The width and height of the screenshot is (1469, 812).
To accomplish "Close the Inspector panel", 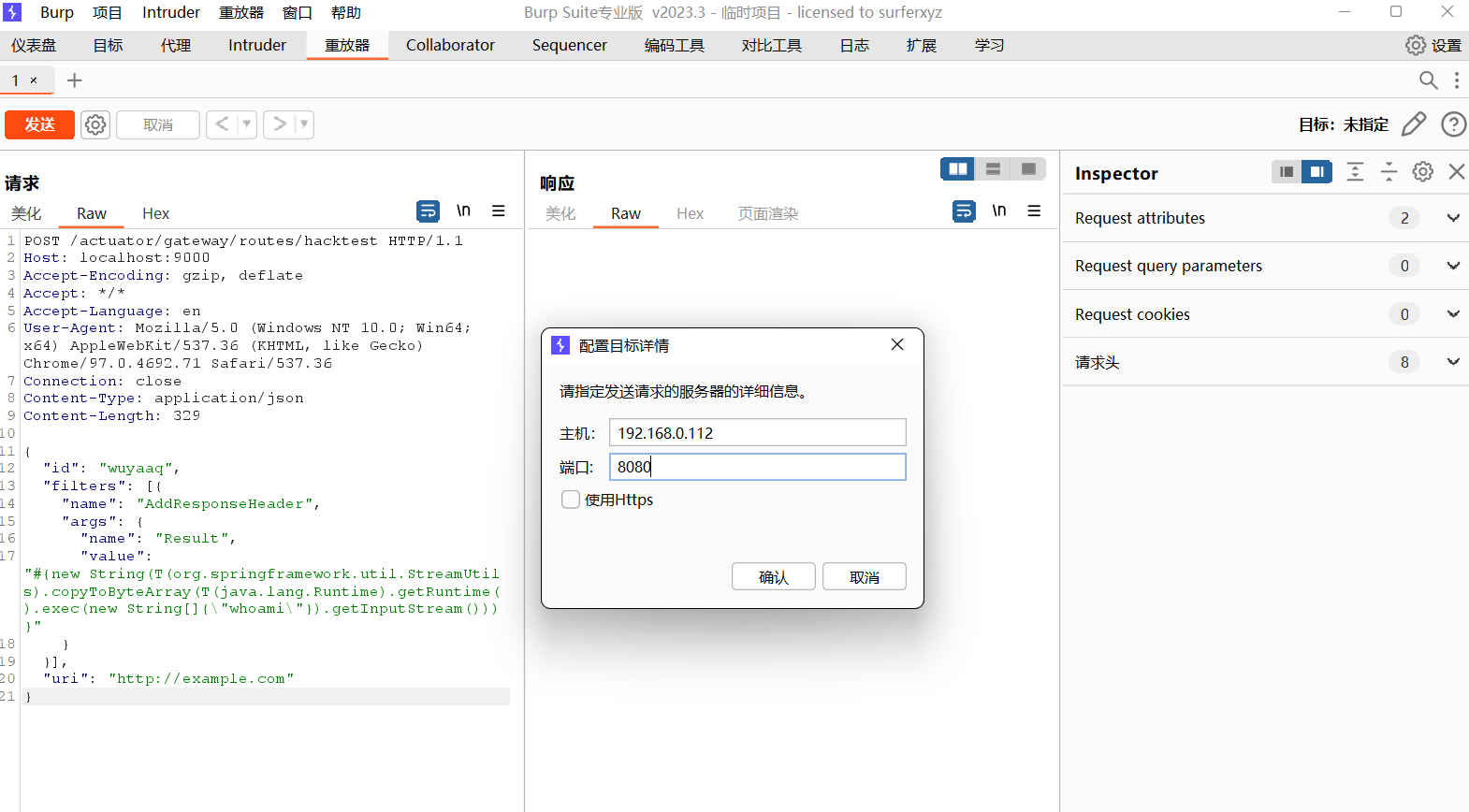I will [x=1457, y=172].
